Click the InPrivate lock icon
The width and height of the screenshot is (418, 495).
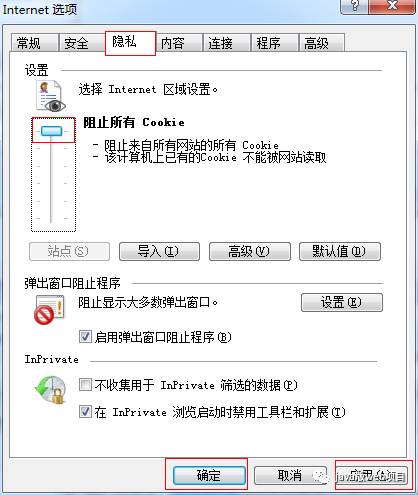tap(51, 390)
